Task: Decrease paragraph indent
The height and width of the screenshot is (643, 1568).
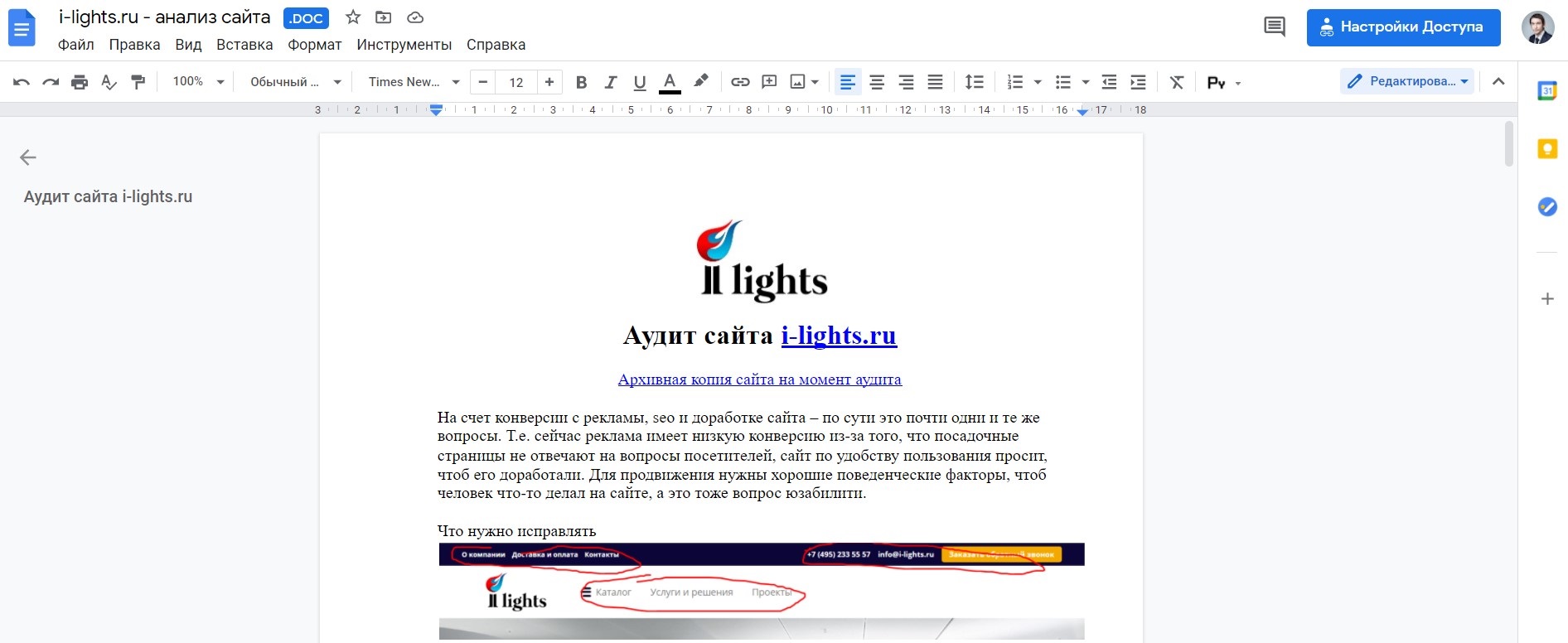Action: coord(1109,82)
